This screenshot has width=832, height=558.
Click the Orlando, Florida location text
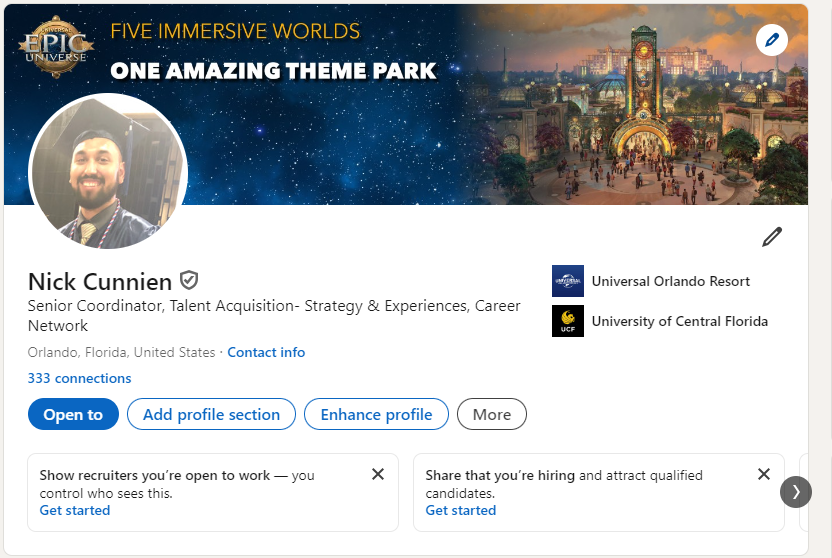coord(122,352)
